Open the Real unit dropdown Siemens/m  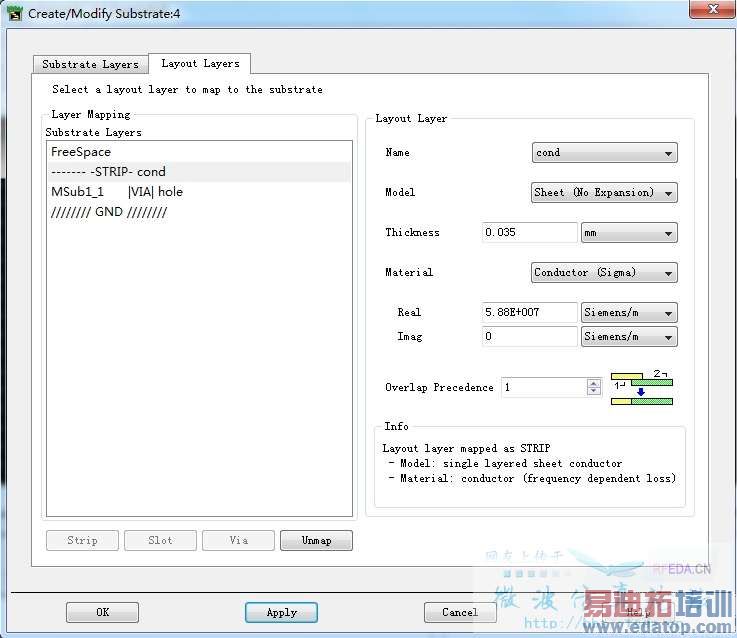point(629,312)
